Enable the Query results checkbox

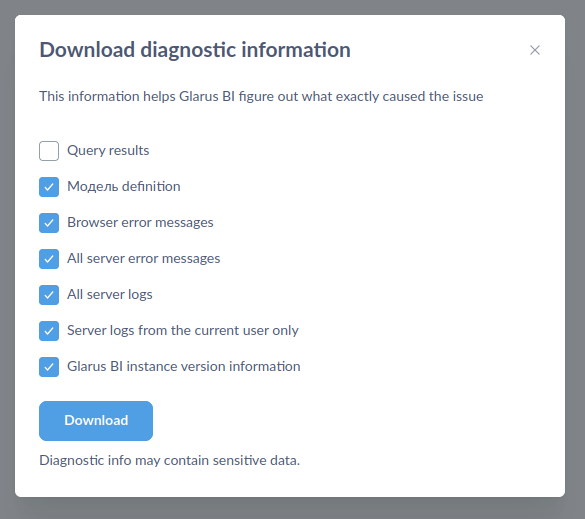pos(49,151)
